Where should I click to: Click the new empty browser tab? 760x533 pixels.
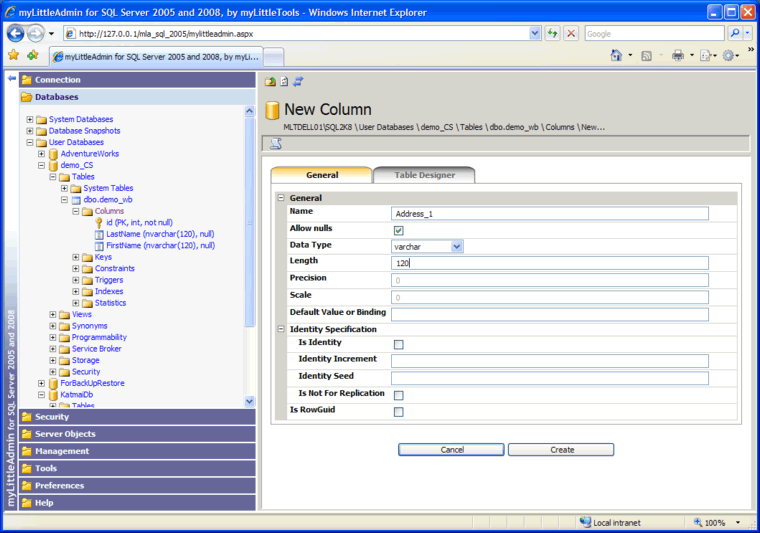coord(273,57)
